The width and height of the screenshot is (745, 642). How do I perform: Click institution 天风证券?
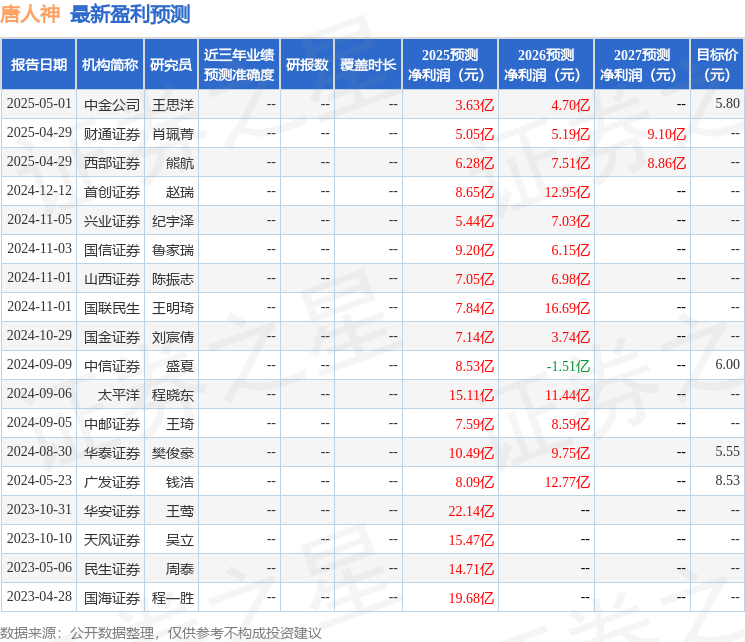click(112, 540)
